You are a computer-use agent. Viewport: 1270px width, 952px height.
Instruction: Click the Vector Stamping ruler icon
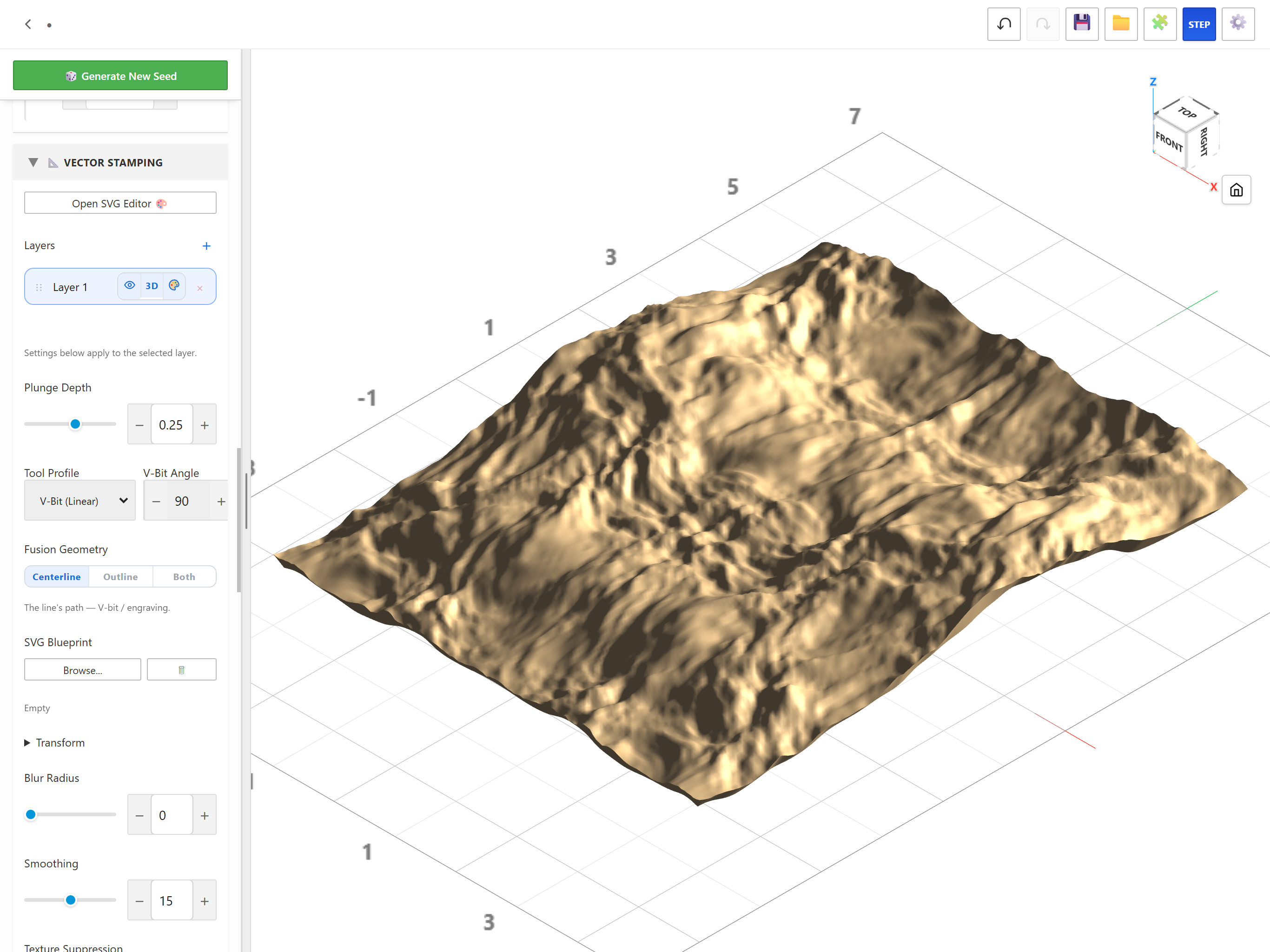tap(53, 163)
